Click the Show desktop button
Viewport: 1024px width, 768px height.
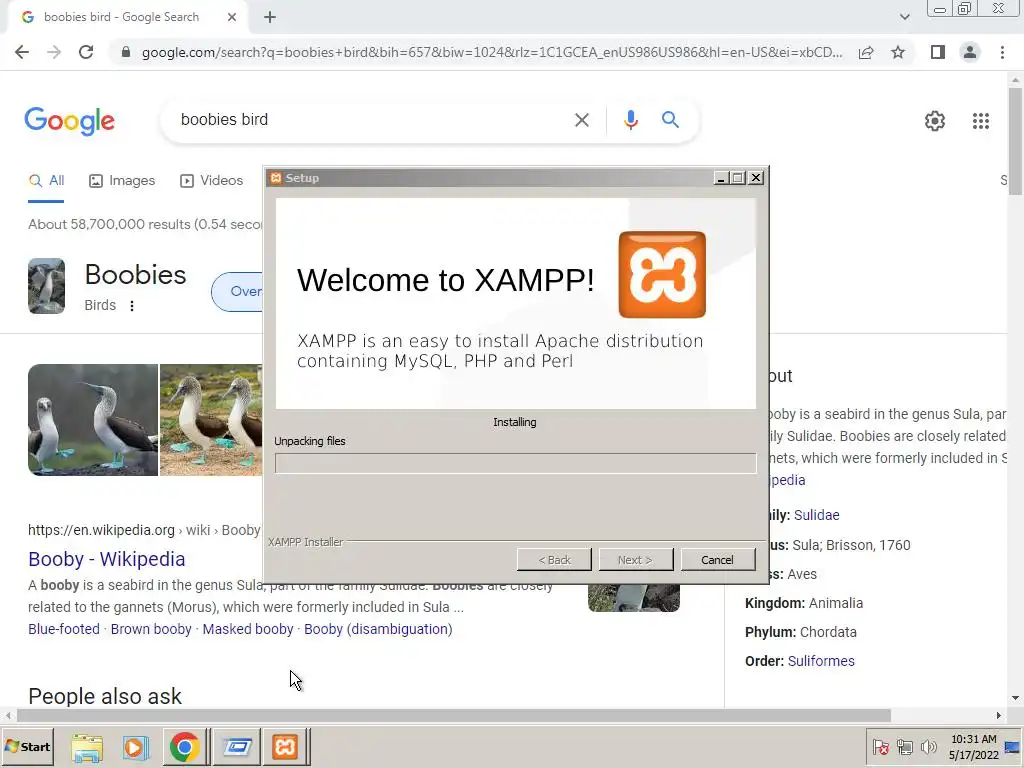point(1013,746)
